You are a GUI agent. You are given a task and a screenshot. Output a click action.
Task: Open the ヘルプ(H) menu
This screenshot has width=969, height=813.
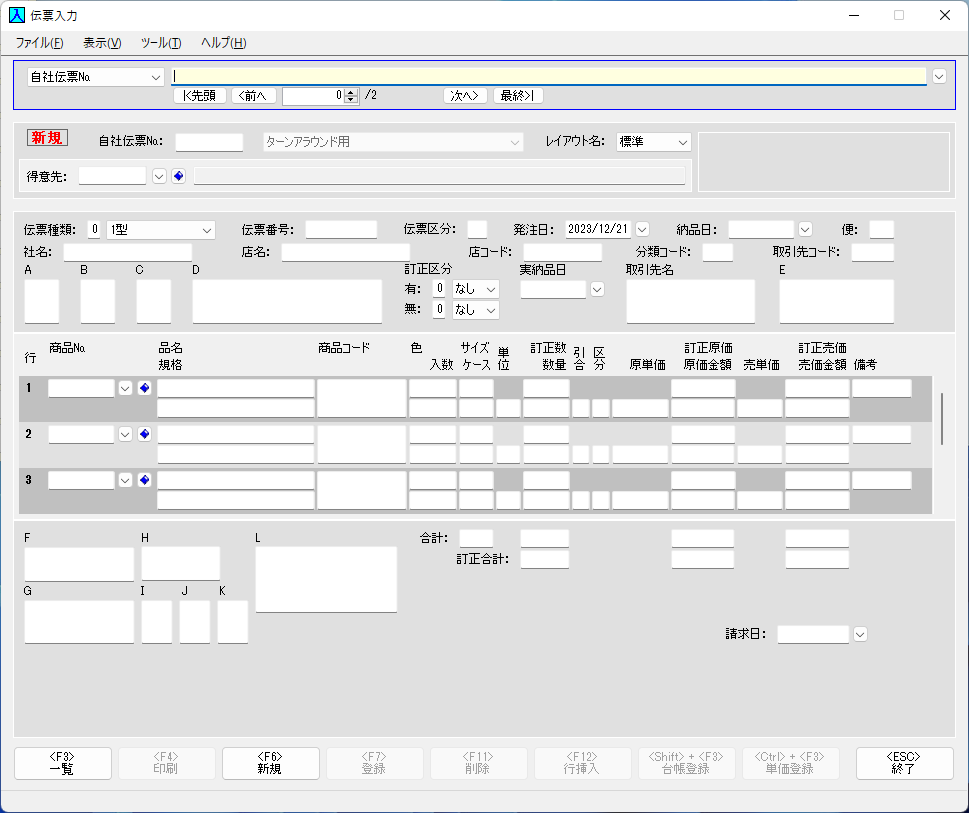tap(224, 43)
